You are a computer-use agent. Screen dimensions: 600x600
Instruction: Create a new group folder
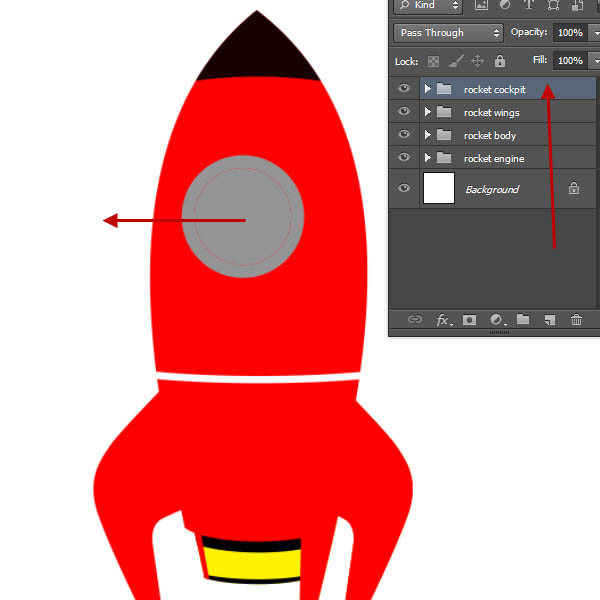[523, 320]
